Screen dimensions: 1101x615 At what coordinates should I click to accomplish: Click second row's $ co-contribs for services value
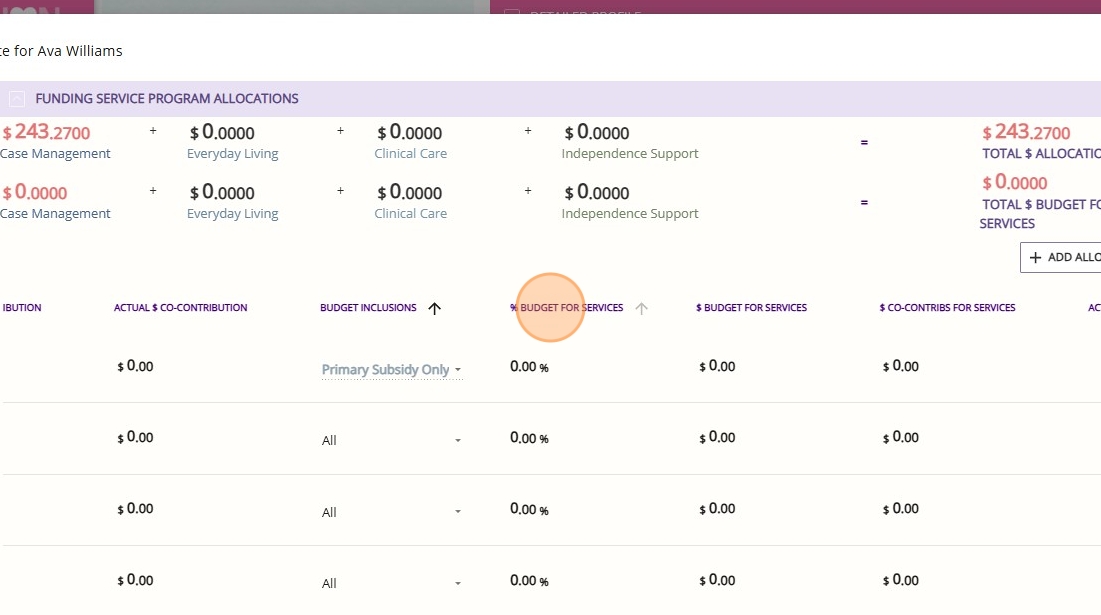coord(901,438)
